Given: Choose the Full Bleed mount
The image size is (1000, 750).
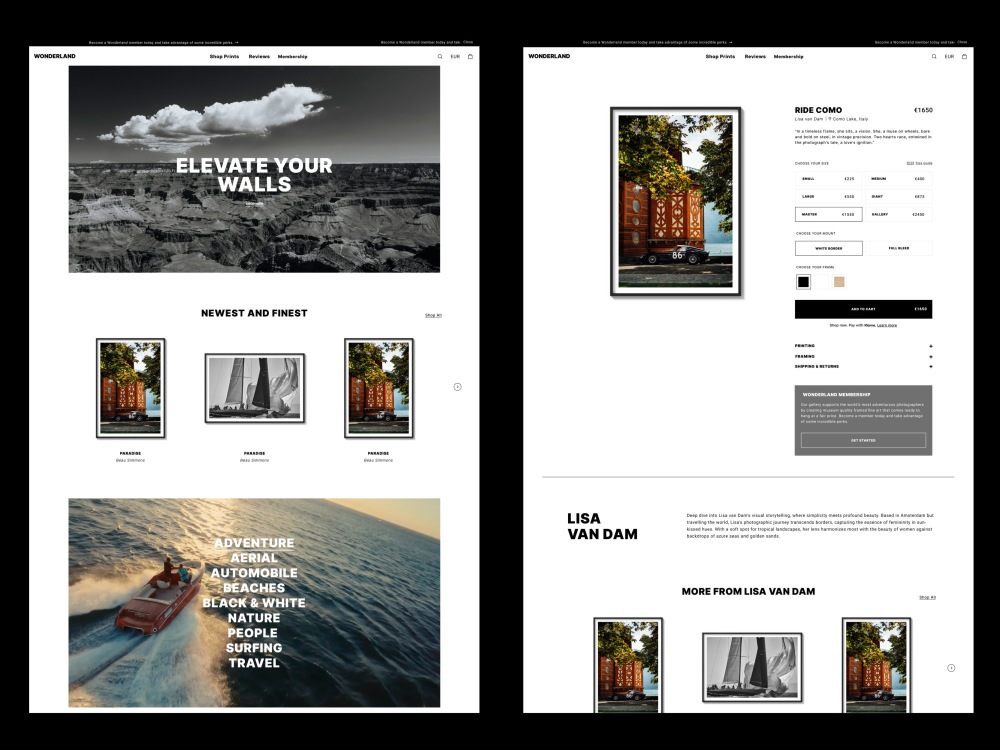Looking at the screenshot, I should click(x=899, y=248).
